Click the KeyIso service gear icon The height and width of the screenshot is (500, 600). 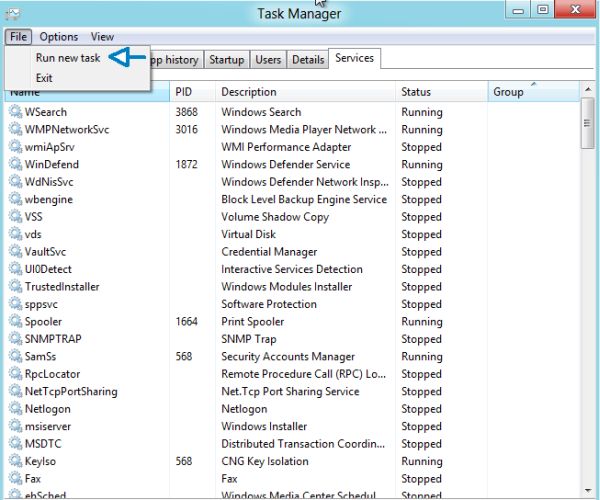pyautogui.click(x=15, y=462)
